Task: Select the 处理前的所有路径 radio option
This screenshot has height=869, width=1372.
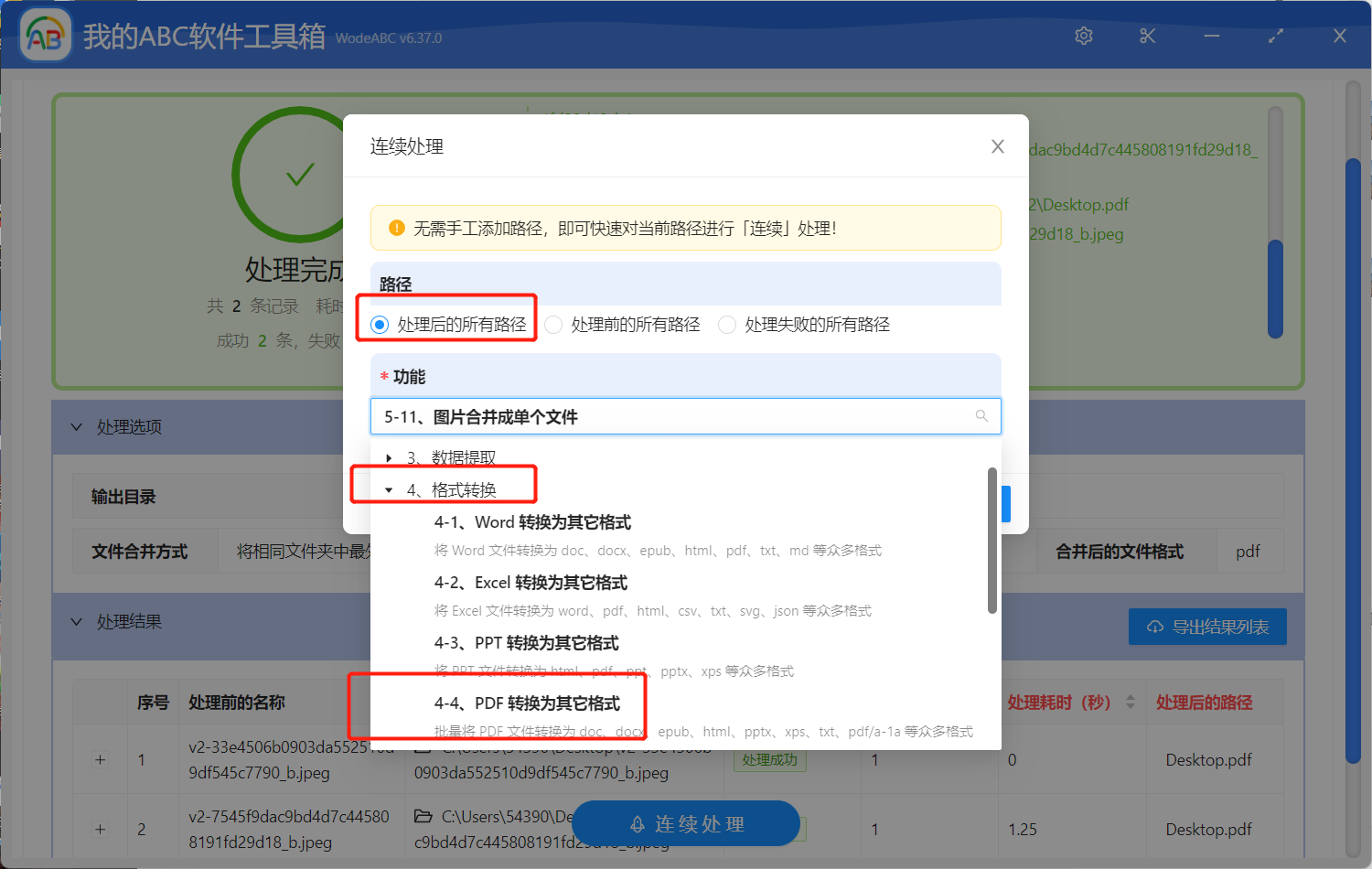Action: click(553, 325)
